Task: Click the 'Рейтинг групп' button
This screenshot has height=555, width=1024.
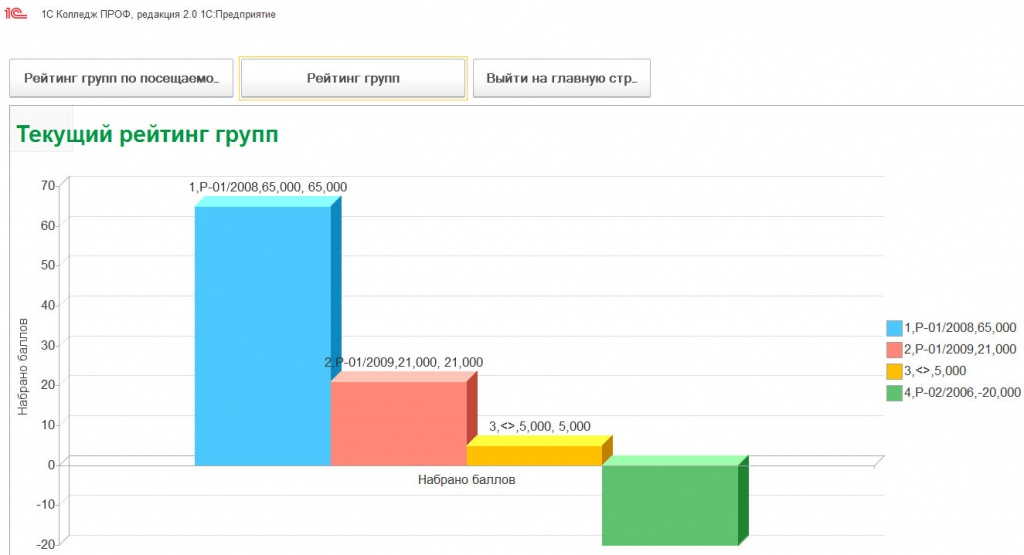Action: pos(353,78)
